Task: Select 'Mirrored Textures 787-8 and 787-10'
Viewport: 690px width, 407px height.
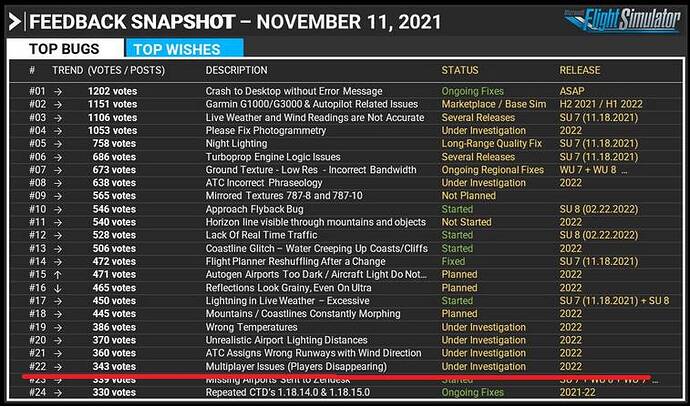Action: coord(284,196)
